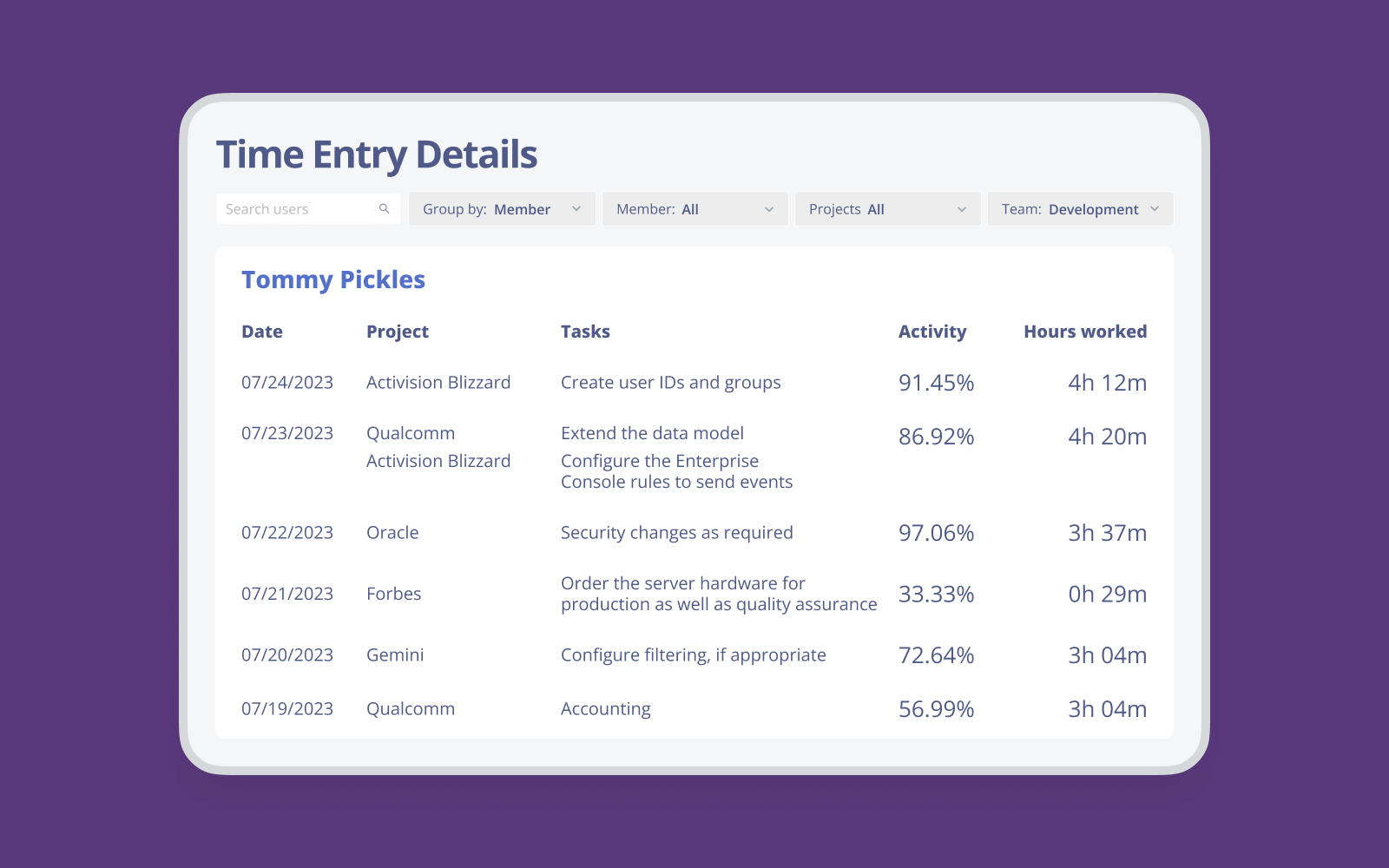Viewport: 1389px width, 868px height.
Task: Click the Oracle project entry
Action: tap(392, 533)
